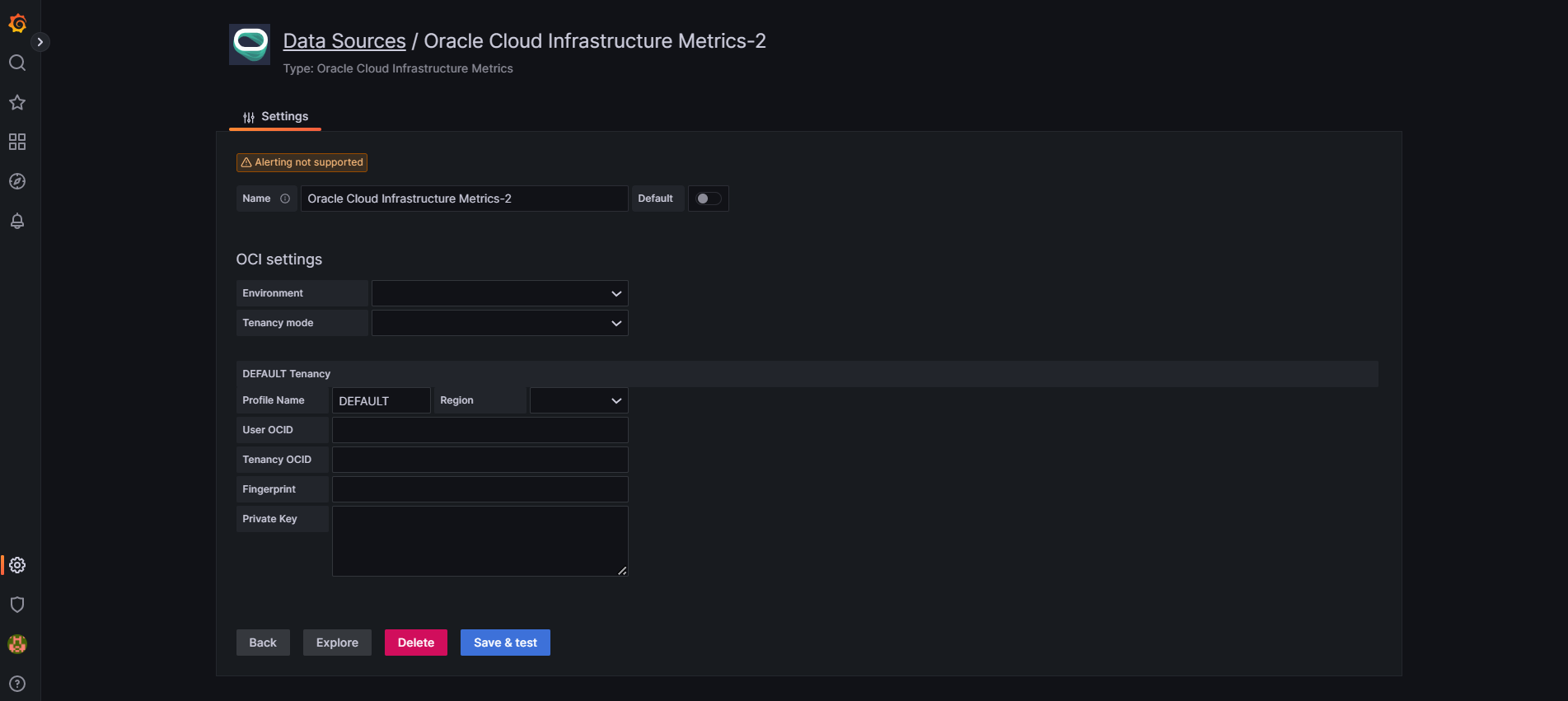1568x701 pixels.
Task: Expand the sidebar with the arrow button
Action: pyautogui.click(x=40, y=42)
